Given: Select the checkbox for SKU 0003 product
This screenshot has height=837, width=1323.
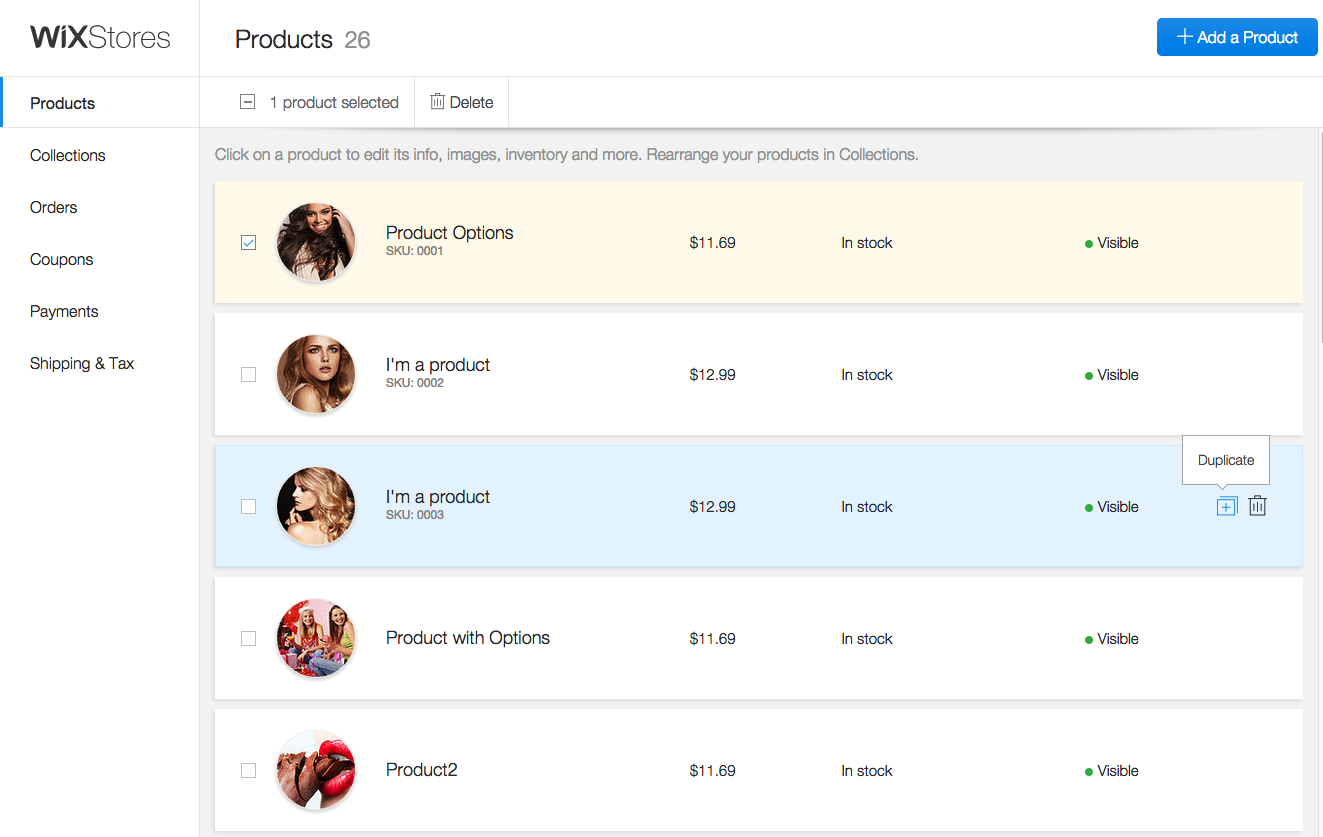Looking at the screenshot, I should pos(249,507).
